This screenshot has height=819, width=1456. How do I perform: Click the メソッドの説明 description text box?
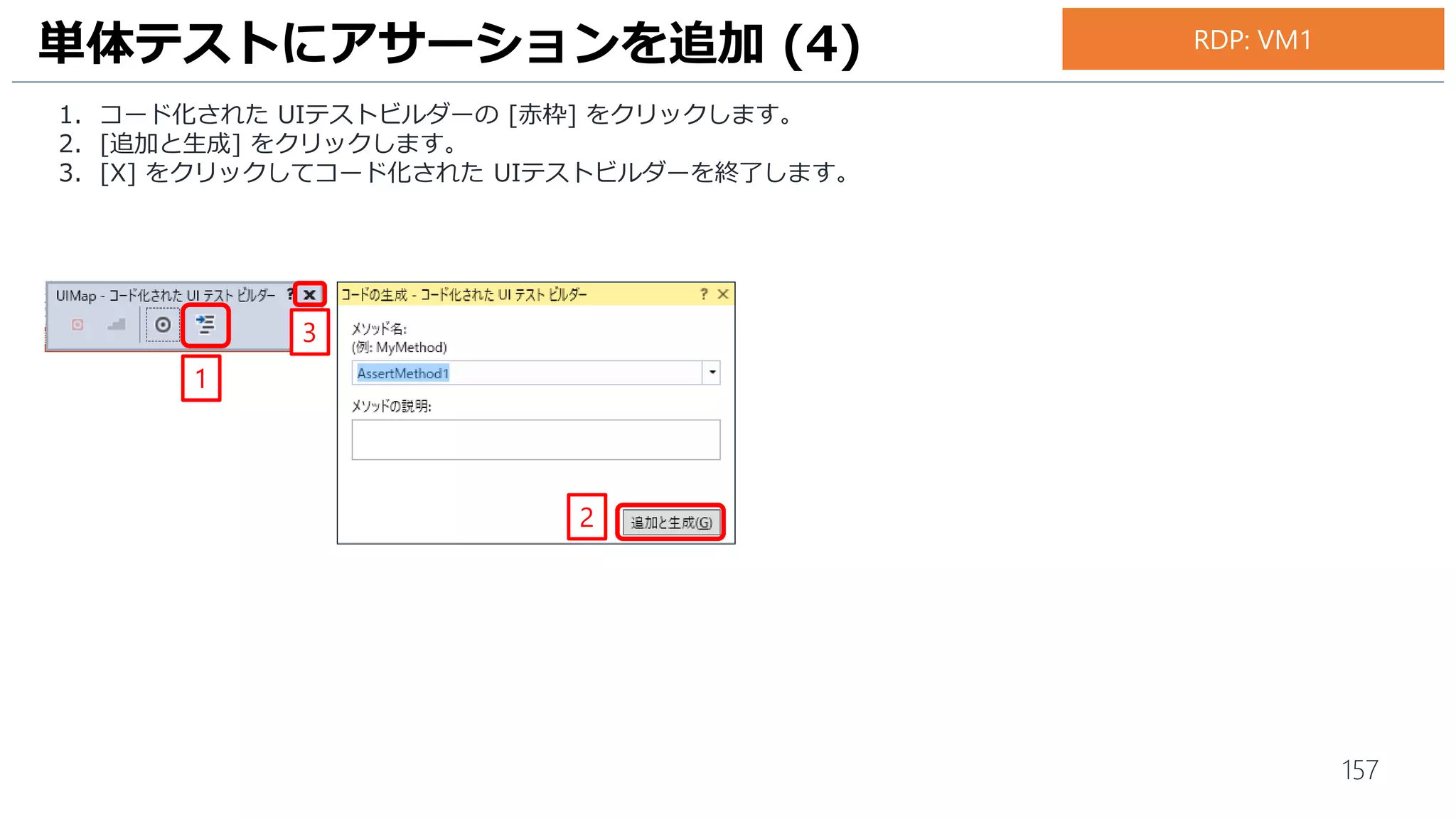536,439
